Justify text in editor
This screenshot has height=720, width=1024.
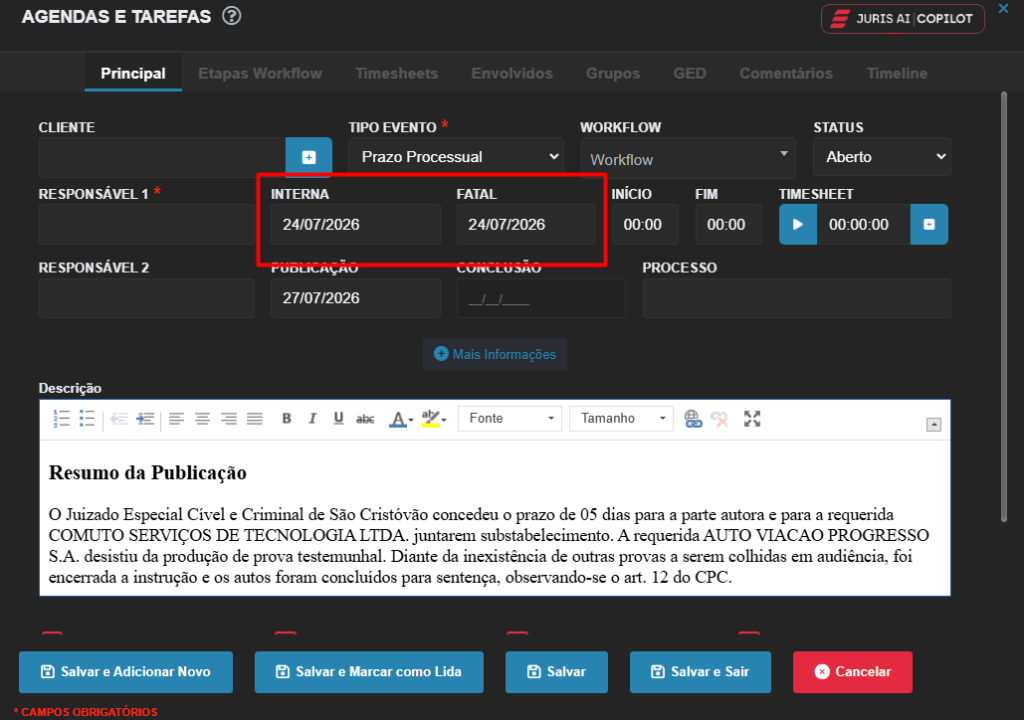pos(255,419)
